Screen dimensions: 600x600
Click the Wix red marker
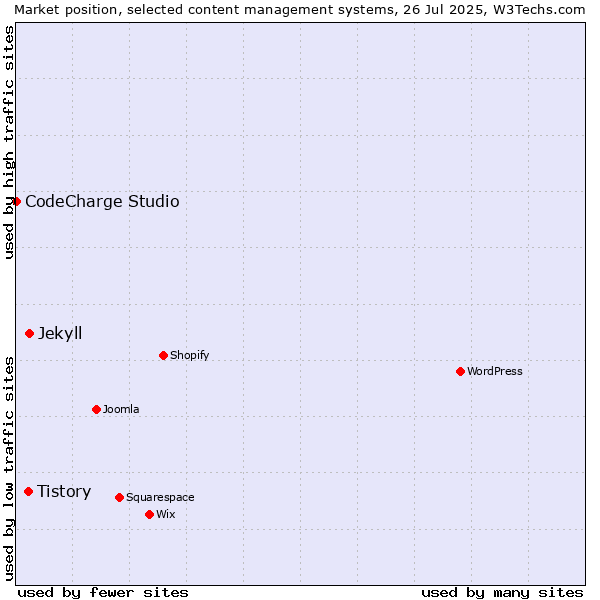(150, 515)
